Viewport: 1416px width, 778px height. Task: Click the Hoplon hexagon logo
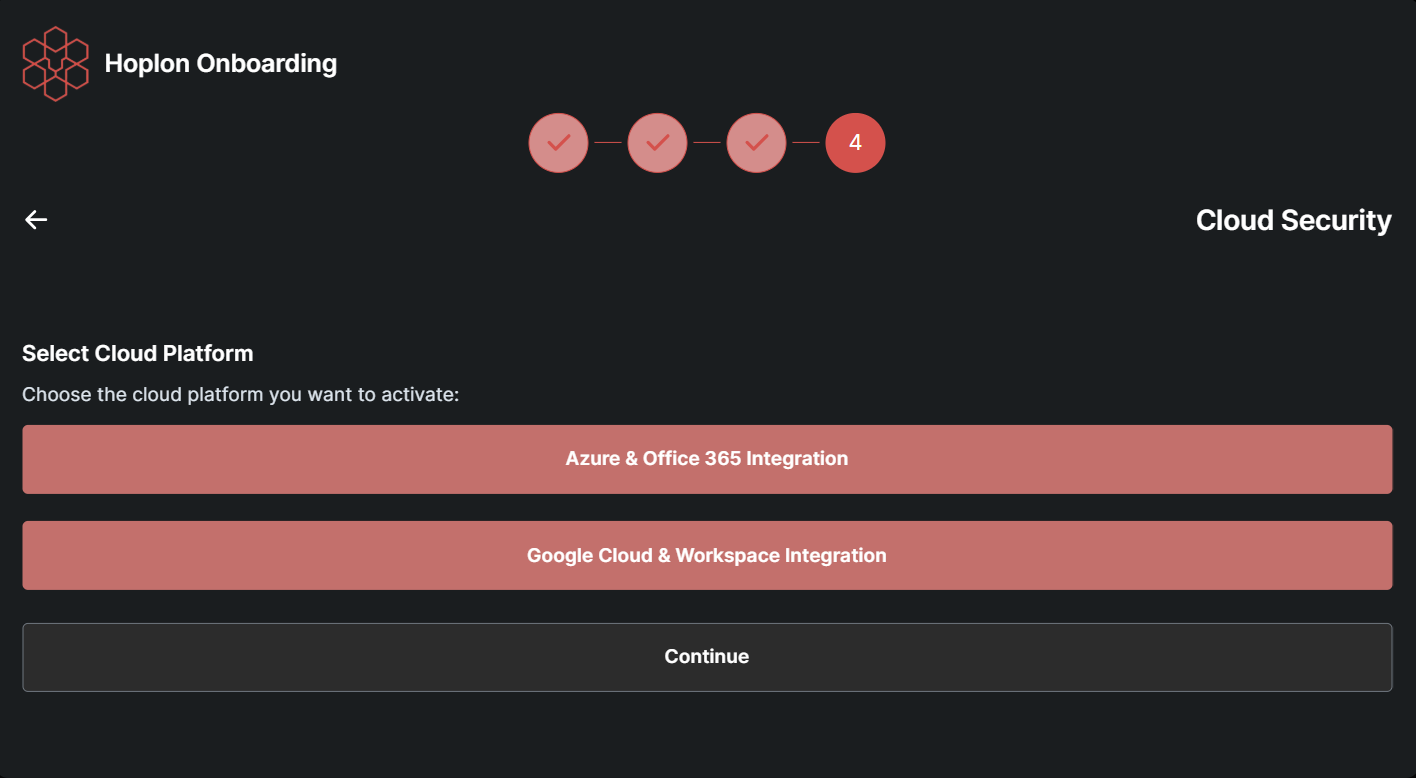pyautogui.click(x=56, y=64)
